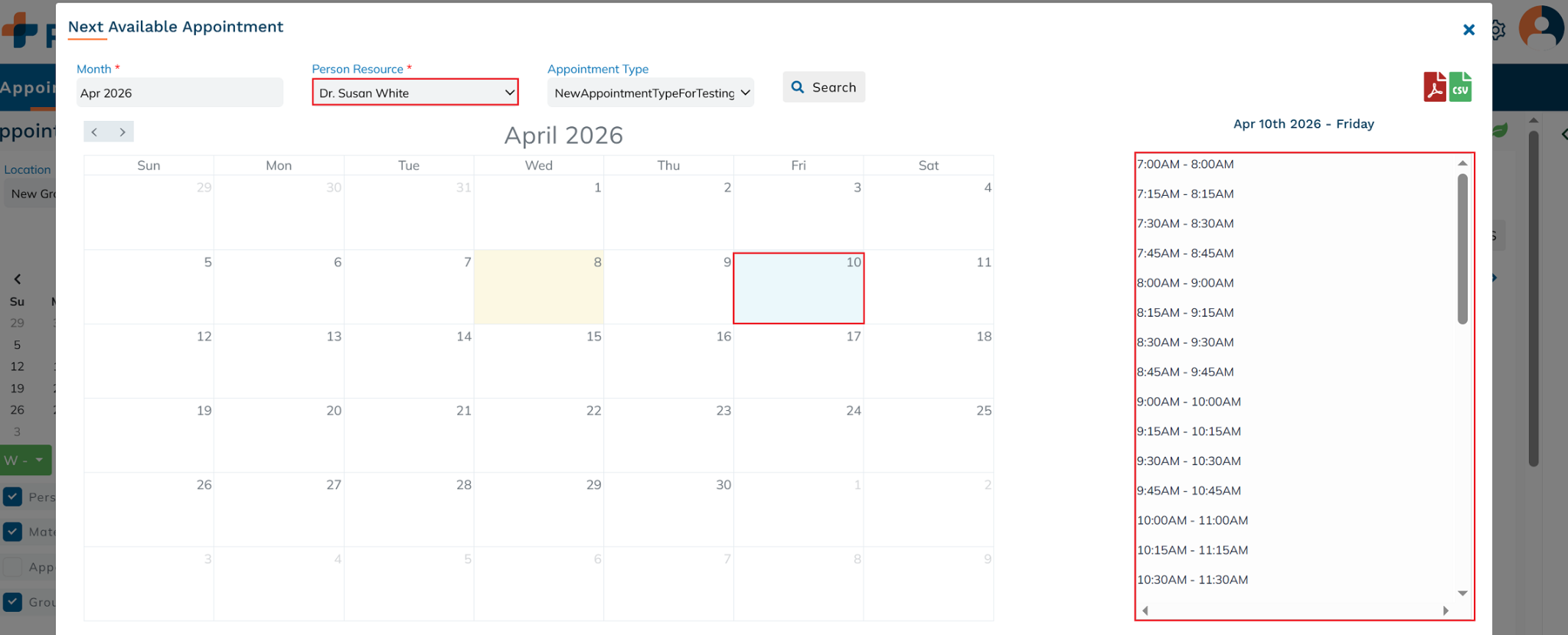Open the green W view dropdown
Screen dimensions: 1568x635
pos(26,460)
